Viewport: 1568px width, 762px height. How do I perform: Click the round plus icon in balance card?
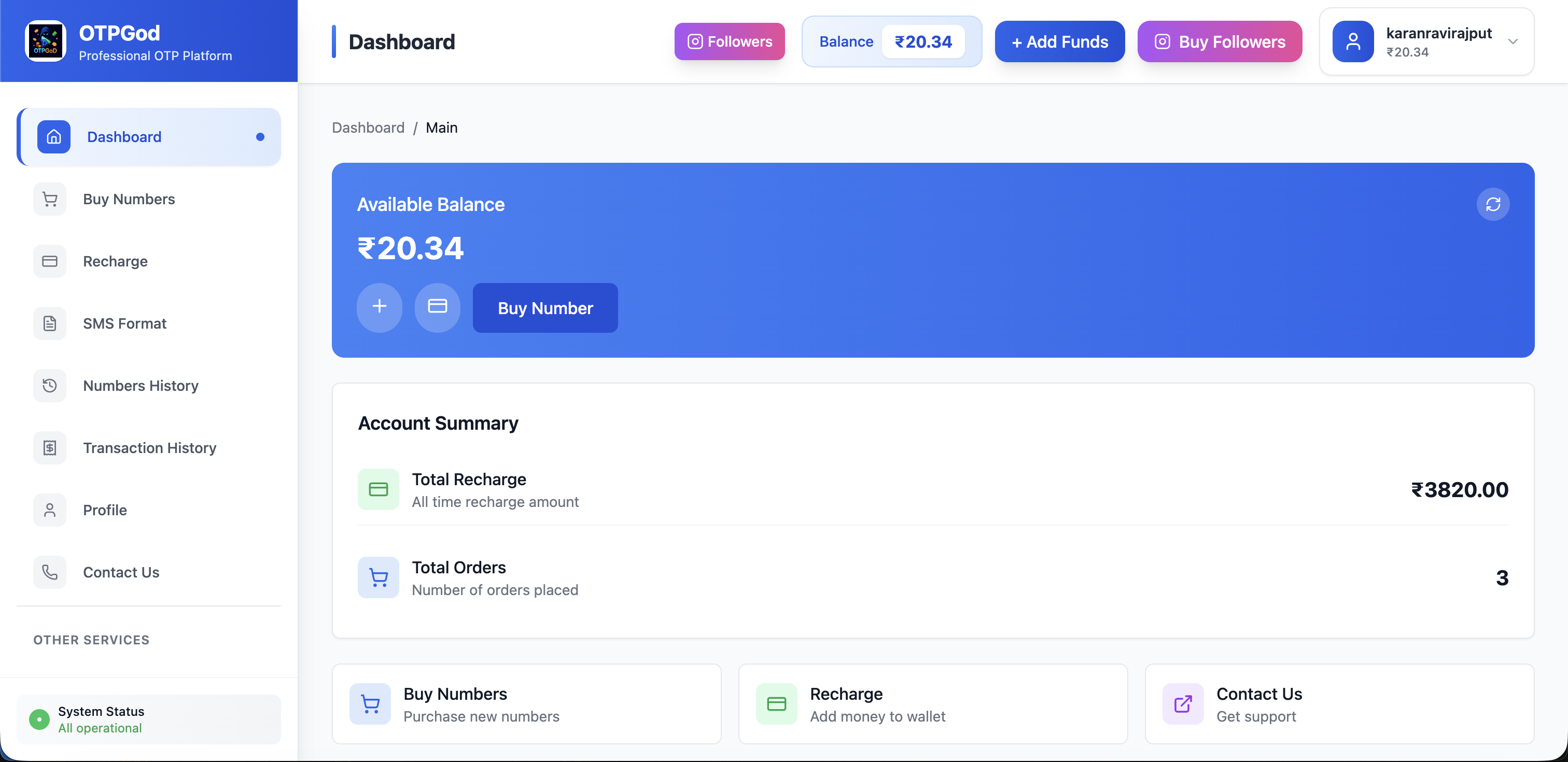coord(379,307)
